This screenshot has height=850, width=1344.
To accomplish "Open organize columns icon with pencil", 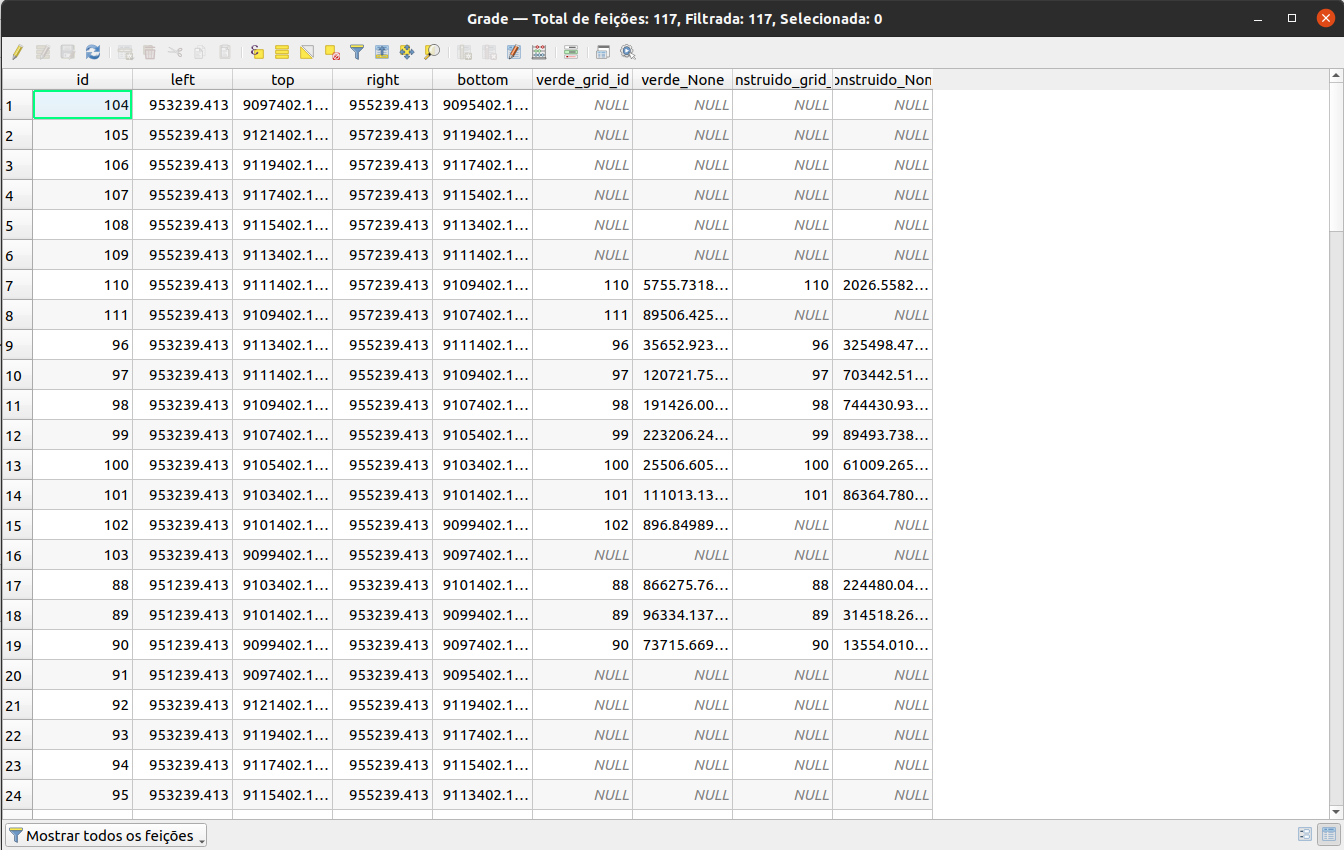I will 514,52.
